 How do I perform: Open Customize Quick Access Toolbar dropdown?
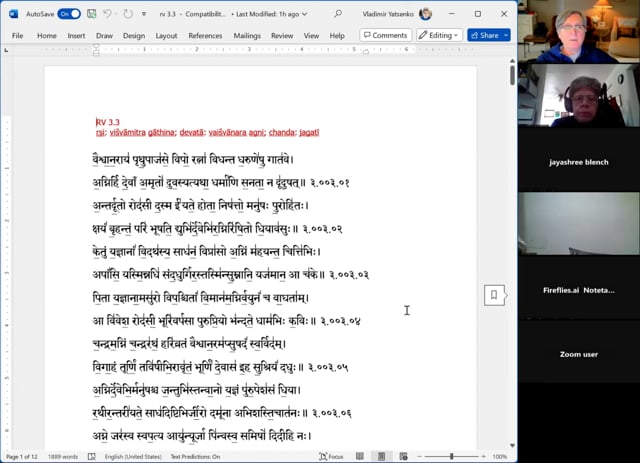144,14
